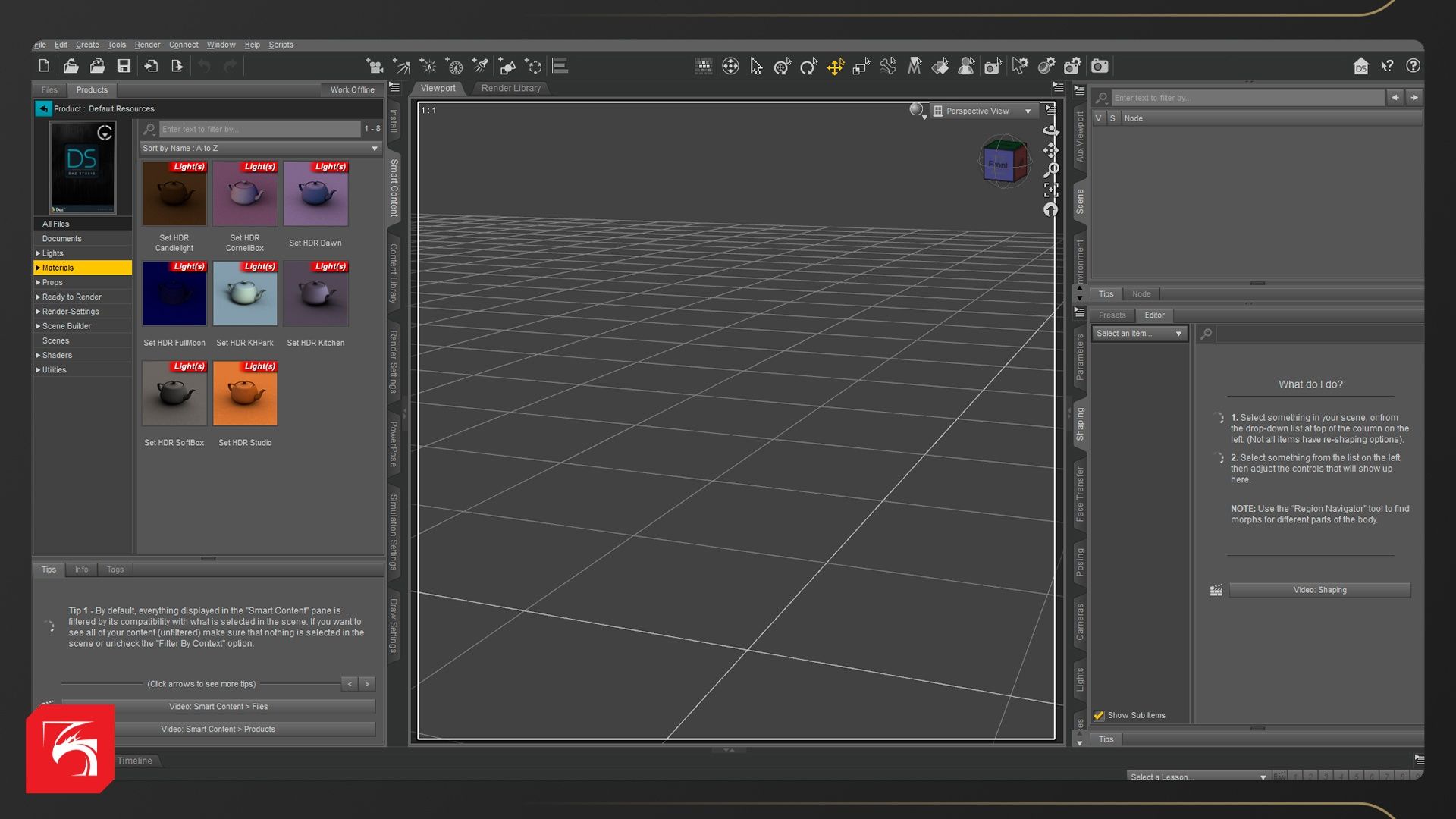Click the New Scene file icon
The width and height of the screenshot is (1456, 819).
coord(44,66)
